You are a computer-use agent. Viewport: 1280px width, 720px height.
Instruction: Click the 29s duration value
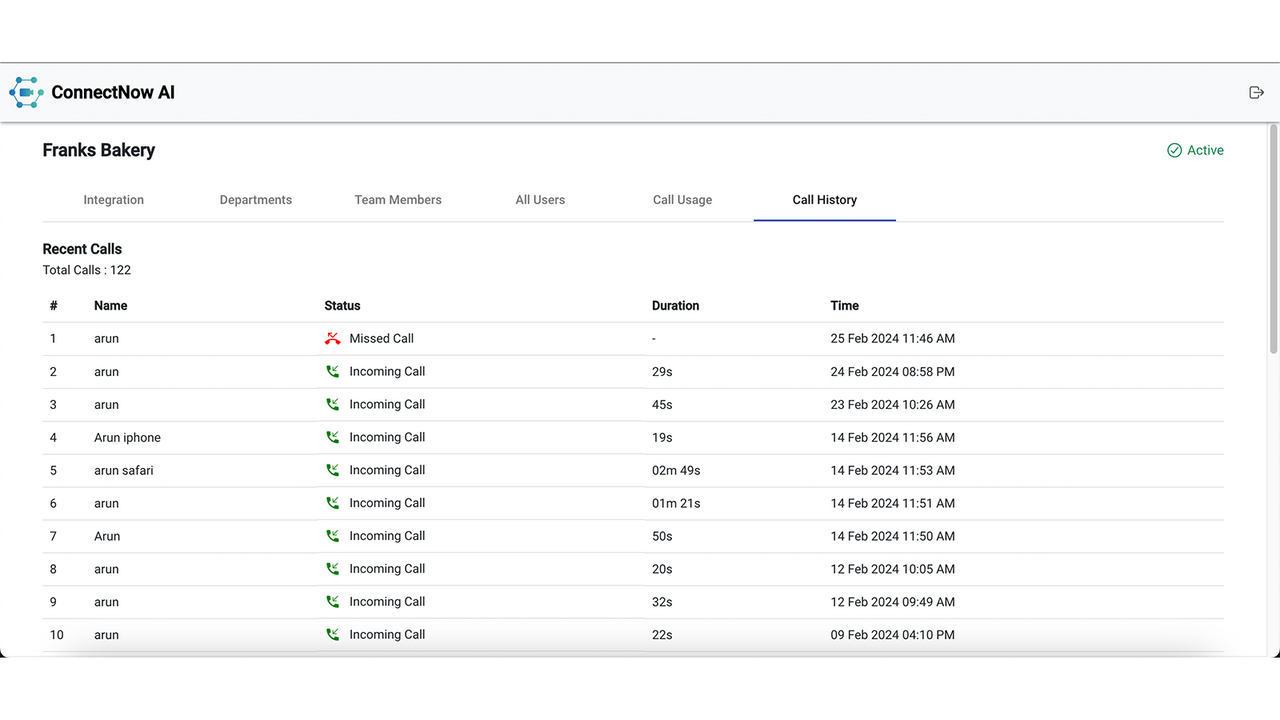click(x=662, y=372)
